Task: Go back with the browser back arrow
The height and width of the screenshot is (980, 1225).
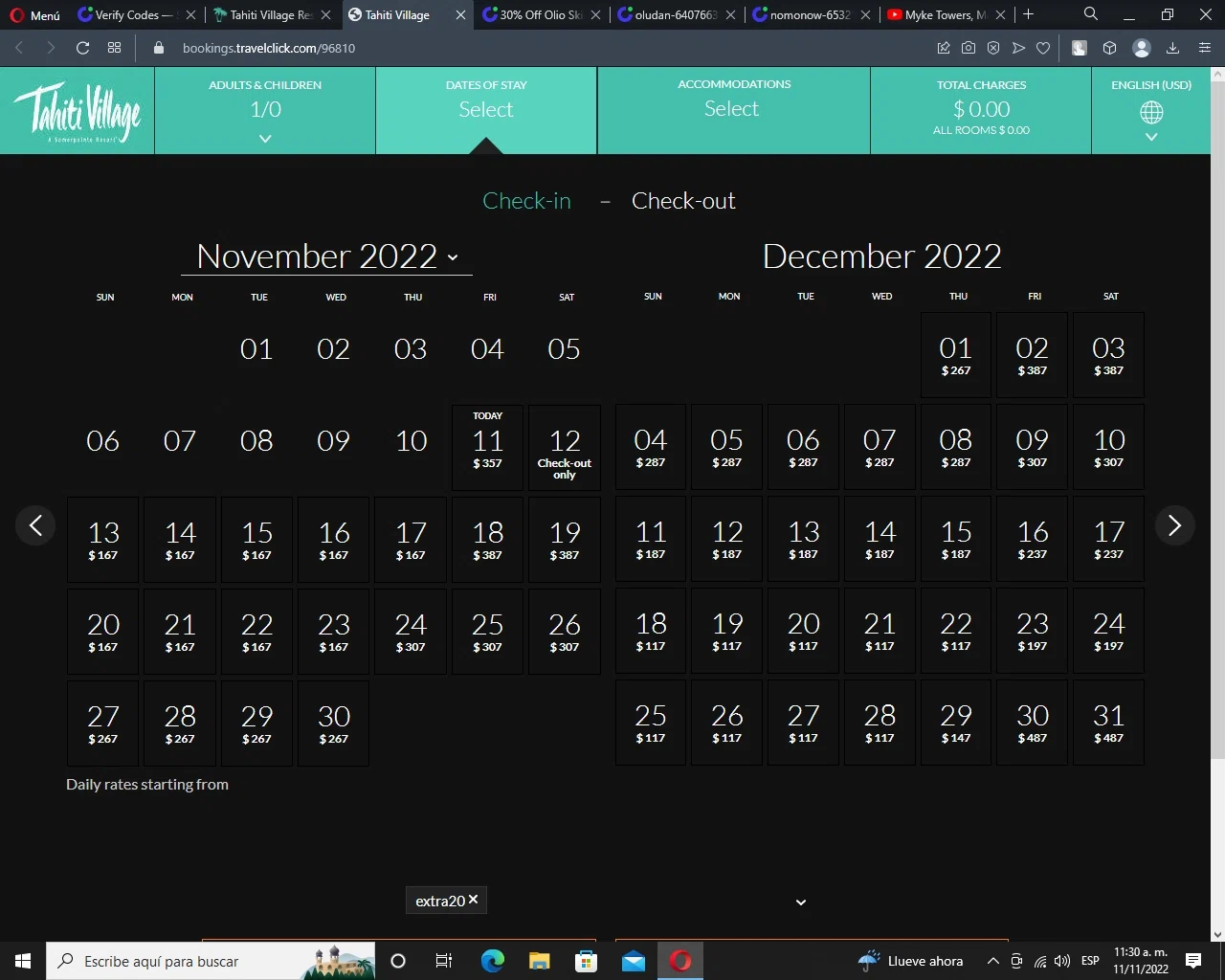Action: point(19,48)
